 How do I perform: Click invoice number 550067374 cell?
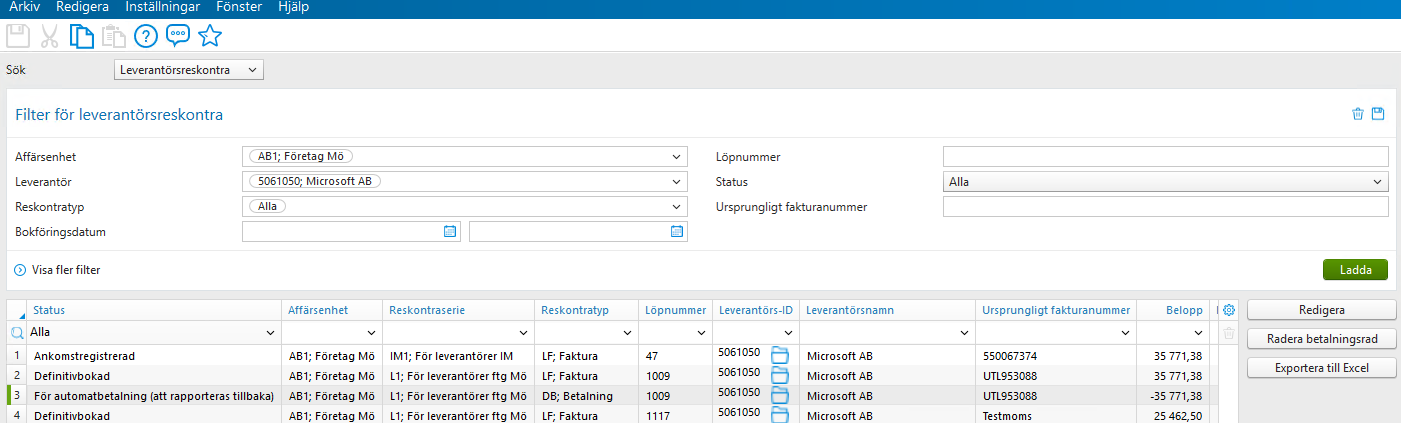click(1056, 355)
